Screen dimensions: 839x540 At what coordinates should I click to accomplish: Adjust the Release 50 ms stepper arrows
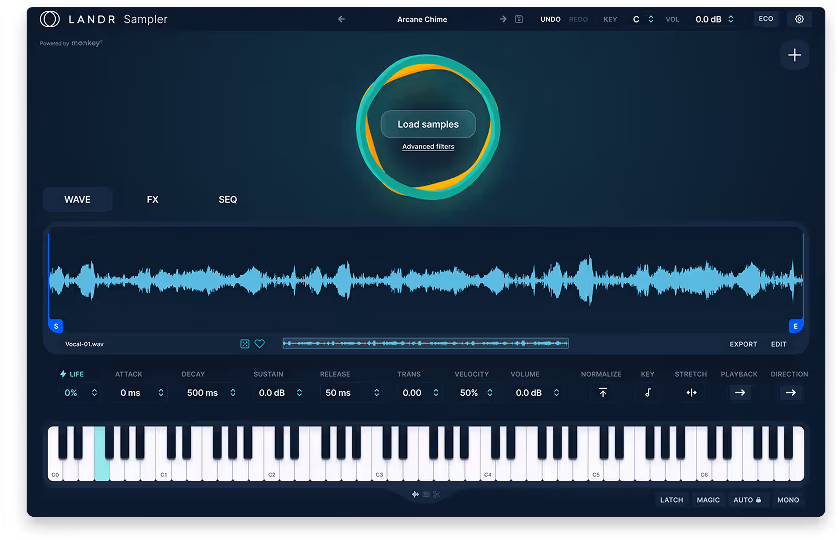point(377,393)
